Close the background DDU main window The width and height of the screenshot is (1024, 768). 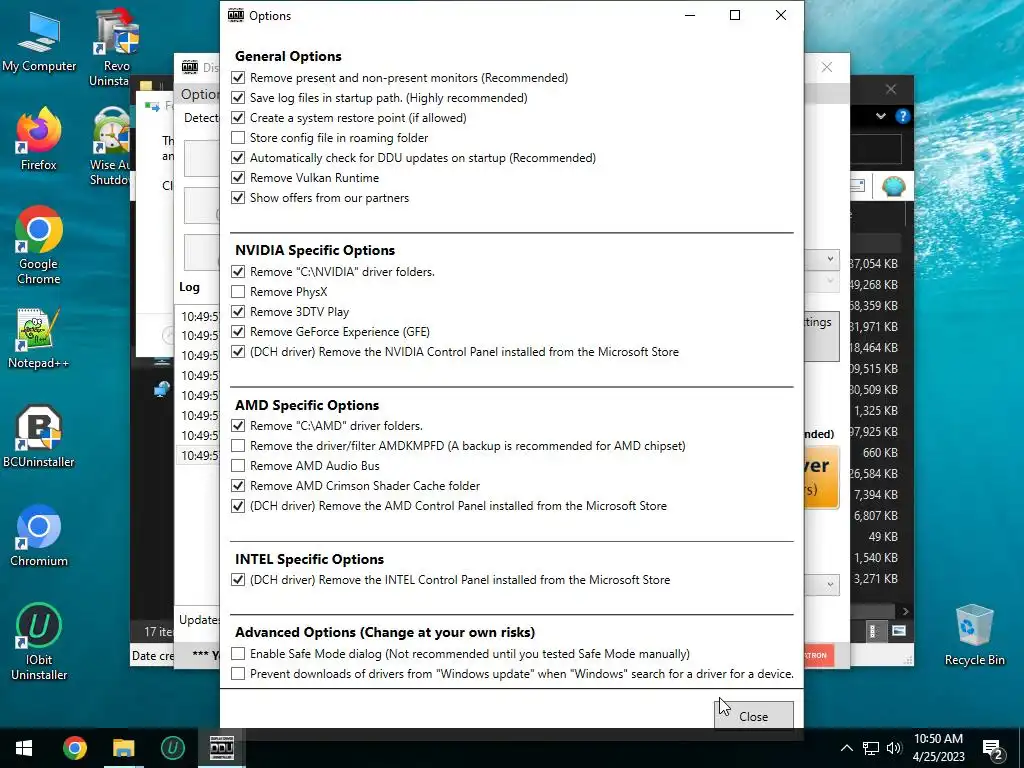(827, 67)
